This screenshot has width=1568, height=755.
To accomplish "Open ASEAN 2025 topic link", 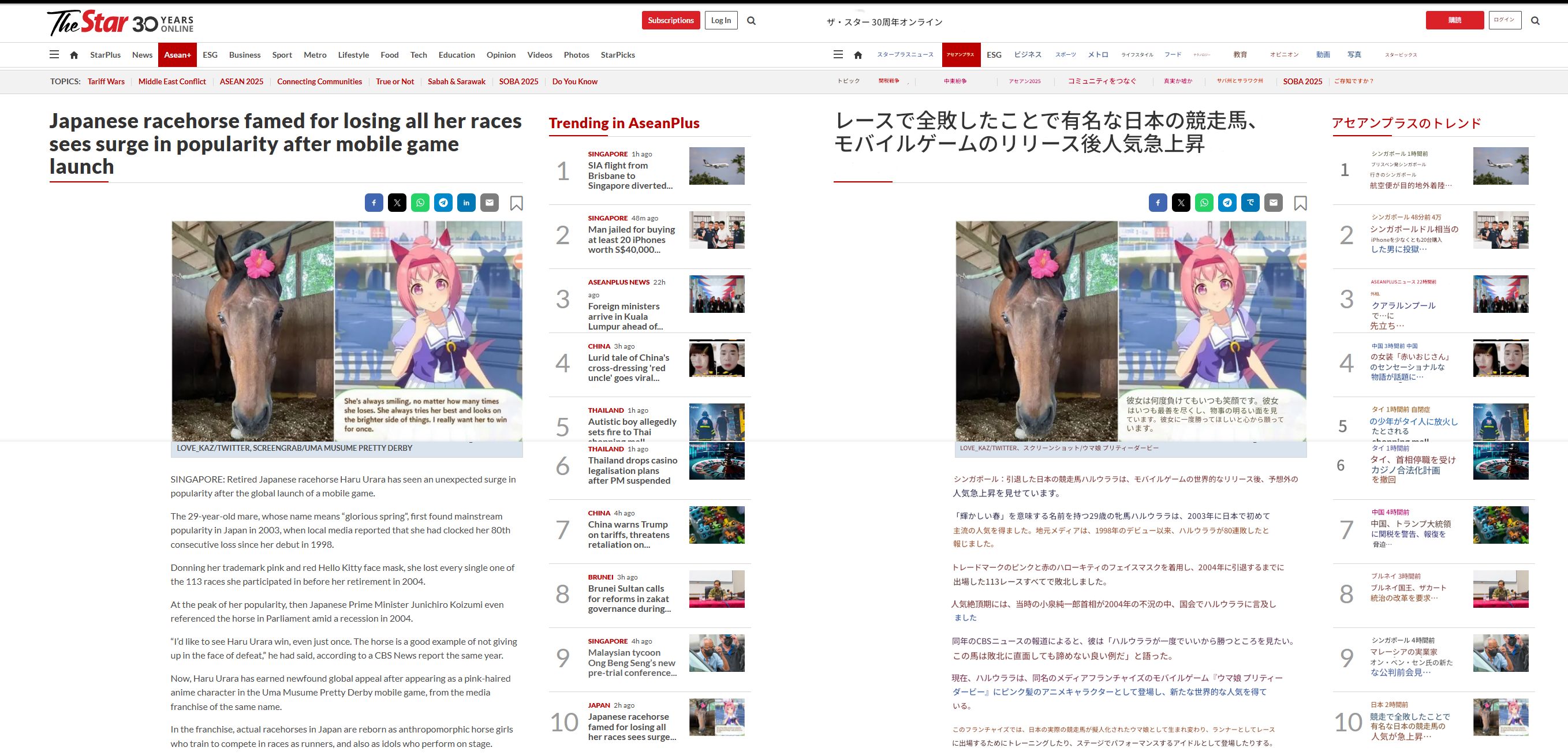I will pos(242,81).
